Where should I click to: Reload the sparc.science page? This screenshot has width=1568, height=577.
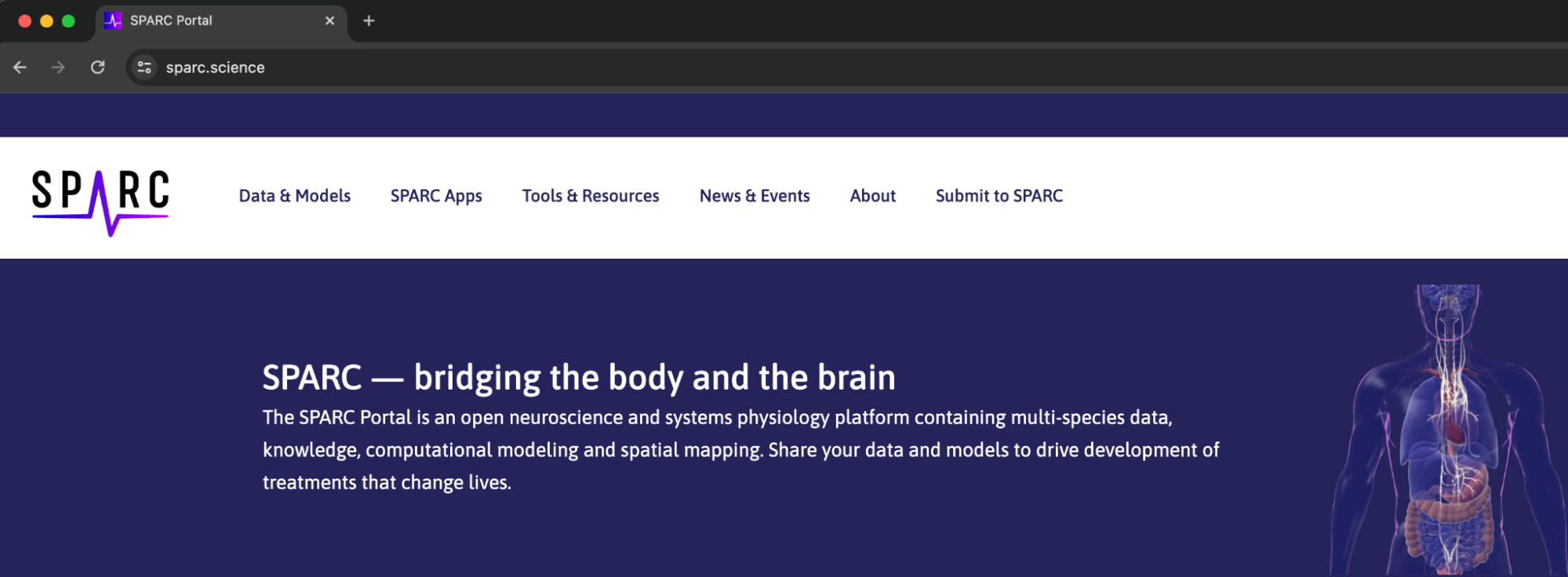pyautogui.click(x=97, y=67)
